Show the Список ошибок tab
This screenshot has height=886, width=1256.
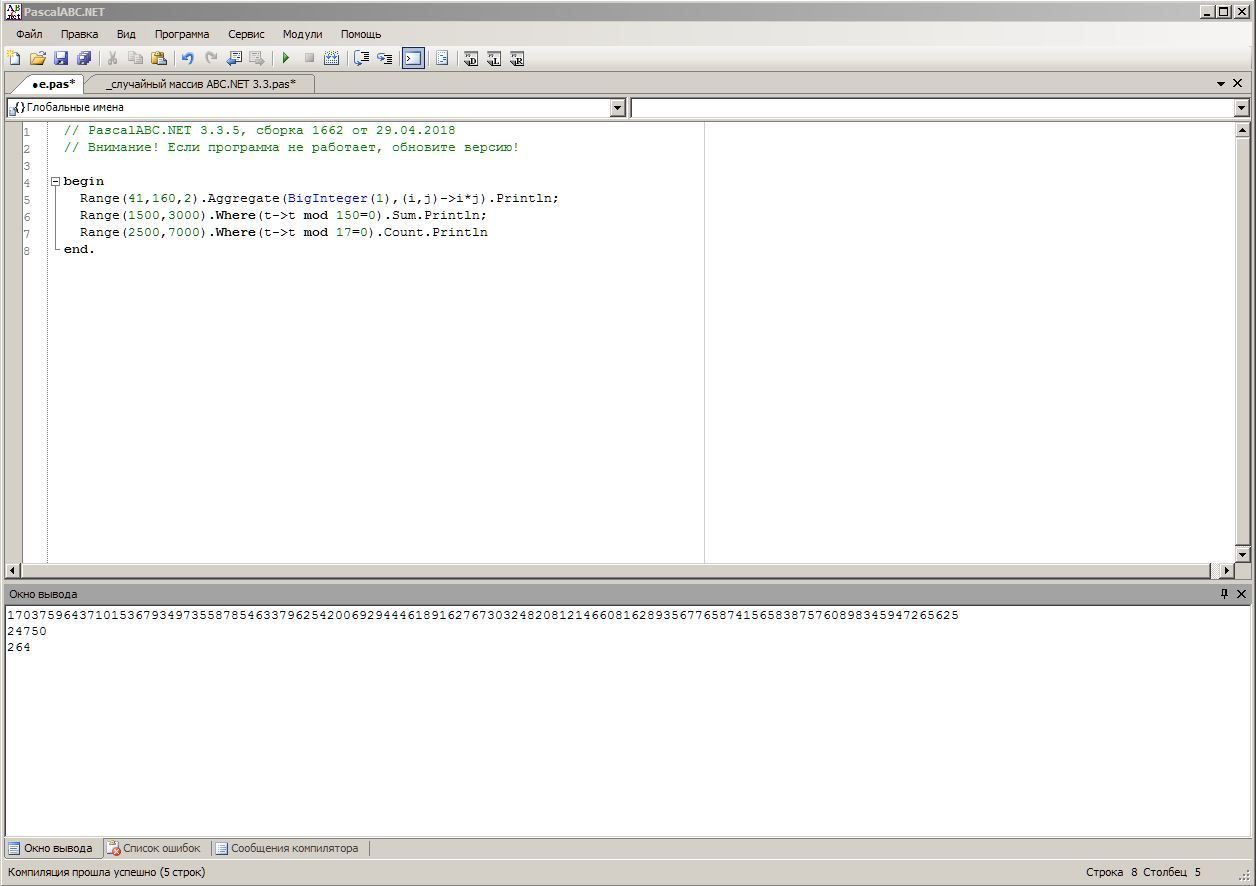coord(153,848)
